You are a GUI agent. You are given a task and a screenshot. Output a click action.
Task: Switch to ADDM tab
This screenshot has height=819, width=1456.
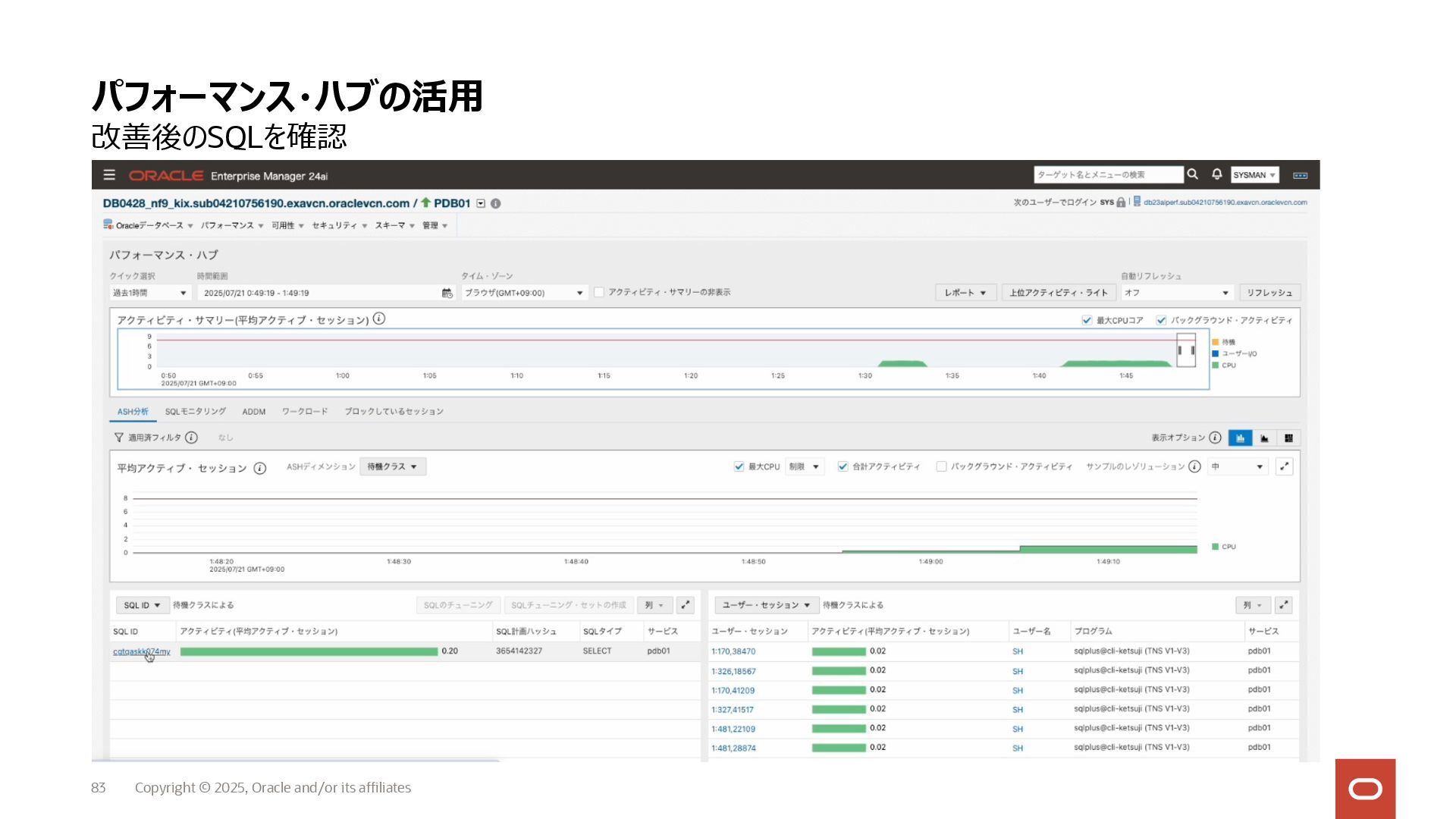(254, 412)
